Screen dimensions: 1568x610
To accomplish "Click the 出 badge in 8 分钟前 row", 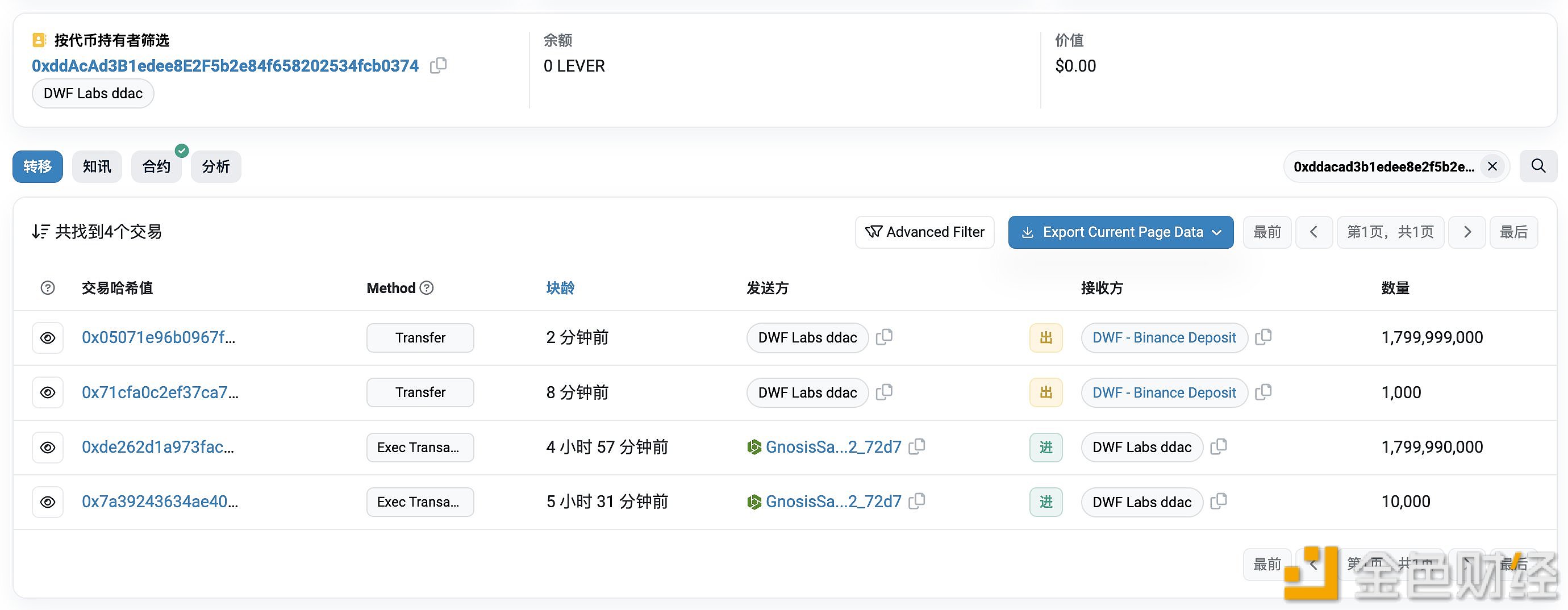I will click(1046, 392).
